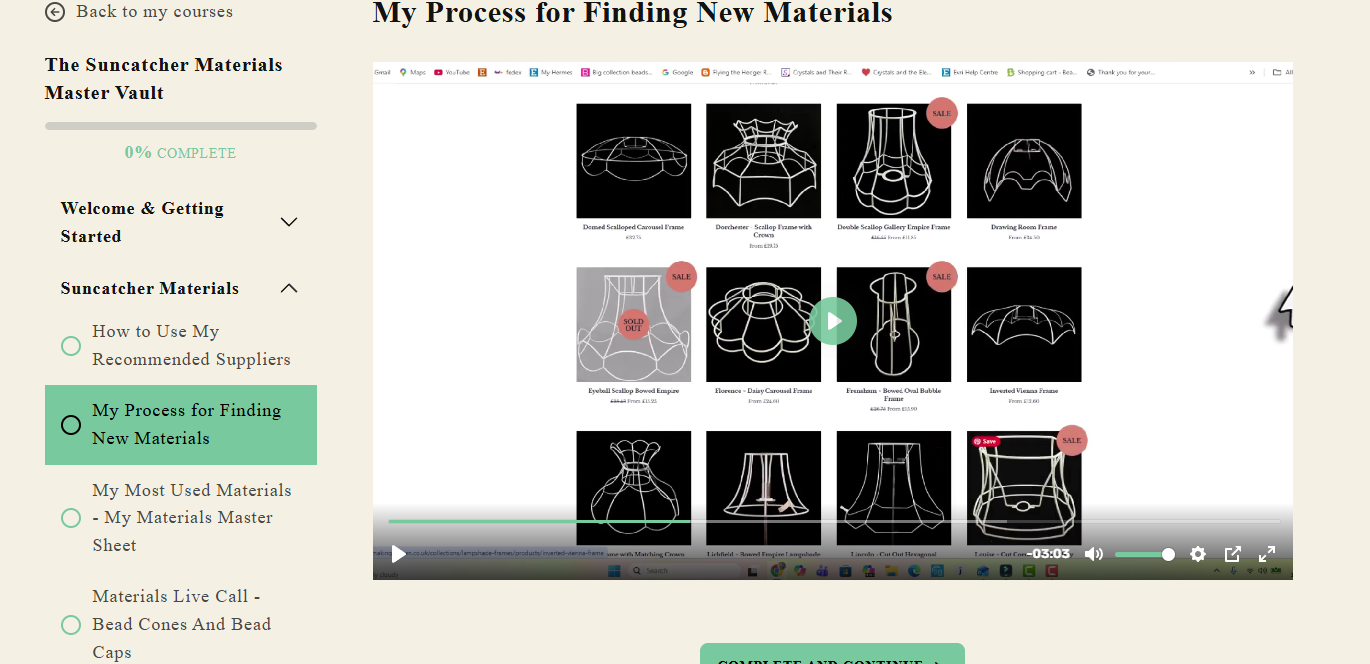Mute the video using the speaker icon
The height and width of the screenshot is (664, 1370).
(1094, 554)
